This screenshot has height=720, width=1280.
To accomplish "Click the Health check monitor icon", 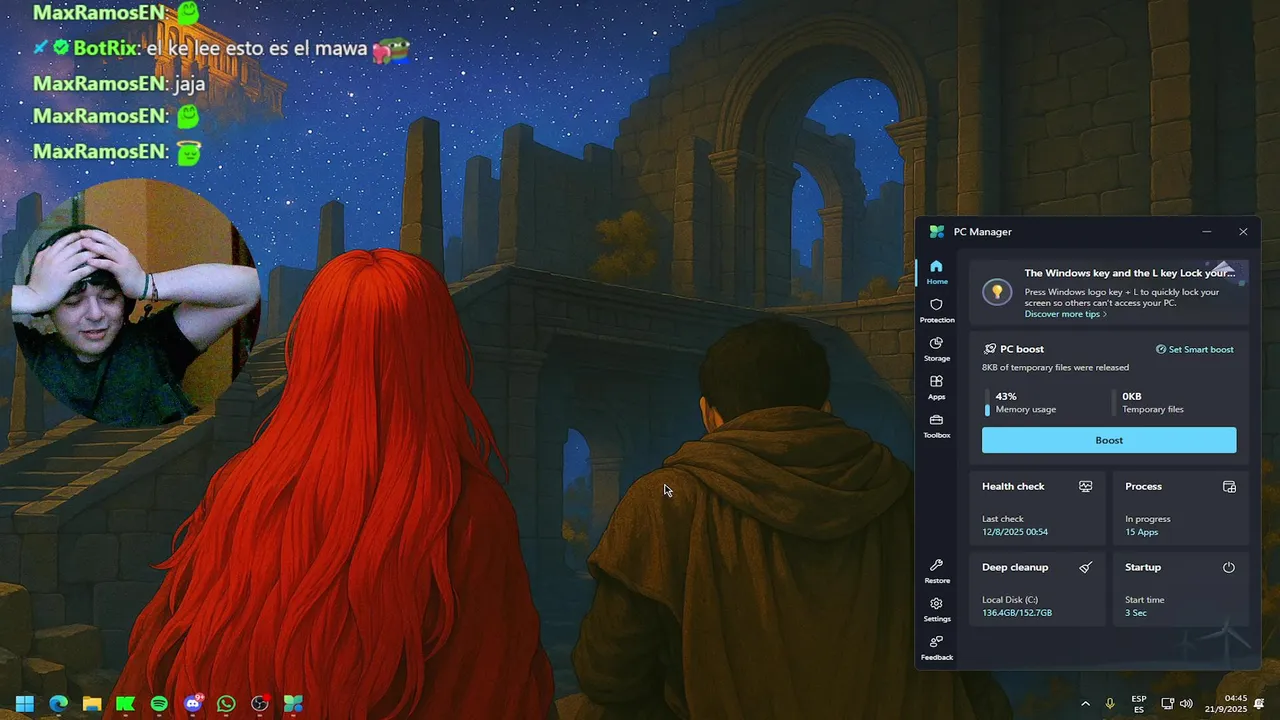I will [x=1085, y=486].
